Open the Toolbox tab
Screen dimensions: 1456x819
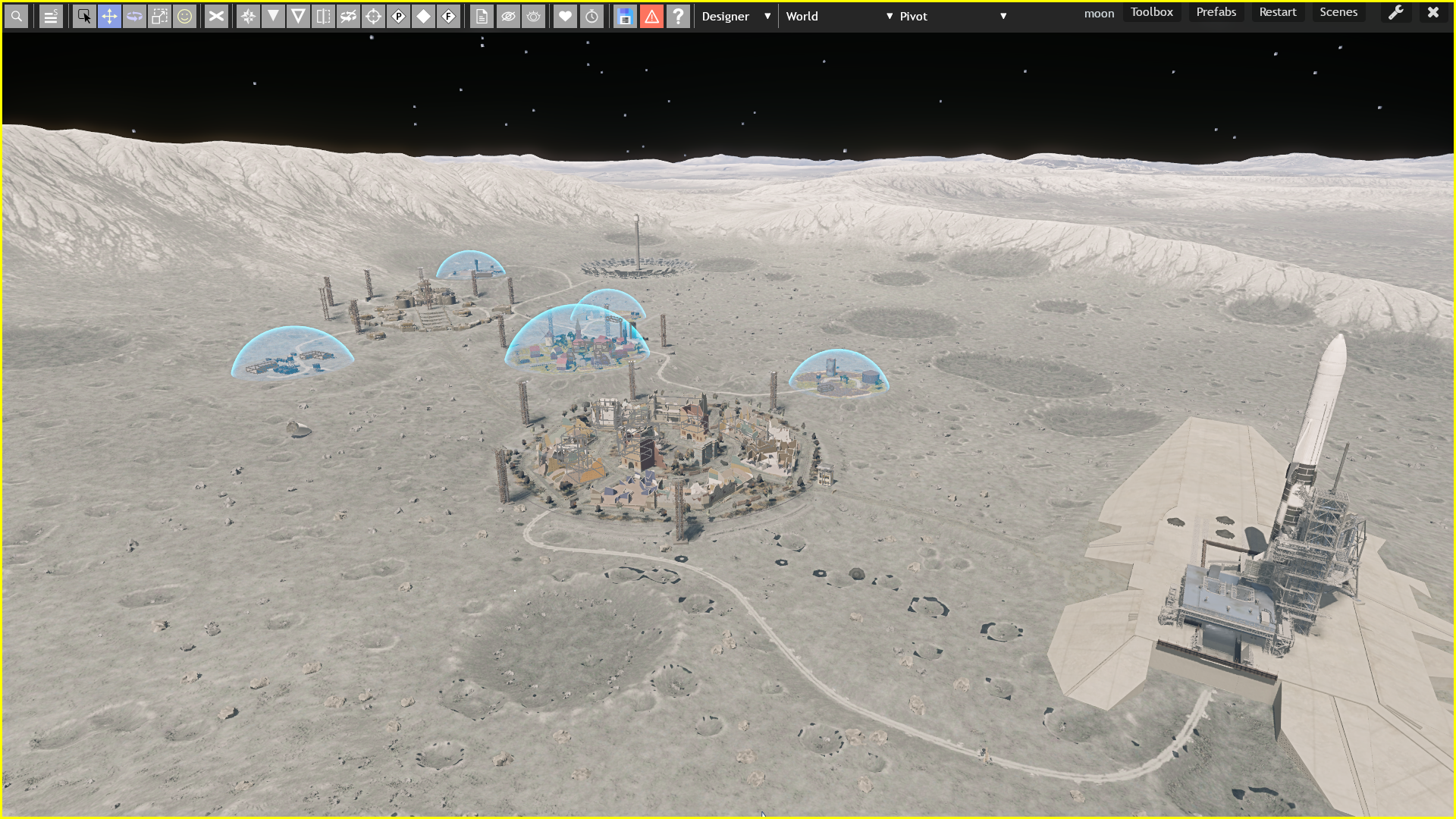pyautogui.click(x=1151, y=12)
